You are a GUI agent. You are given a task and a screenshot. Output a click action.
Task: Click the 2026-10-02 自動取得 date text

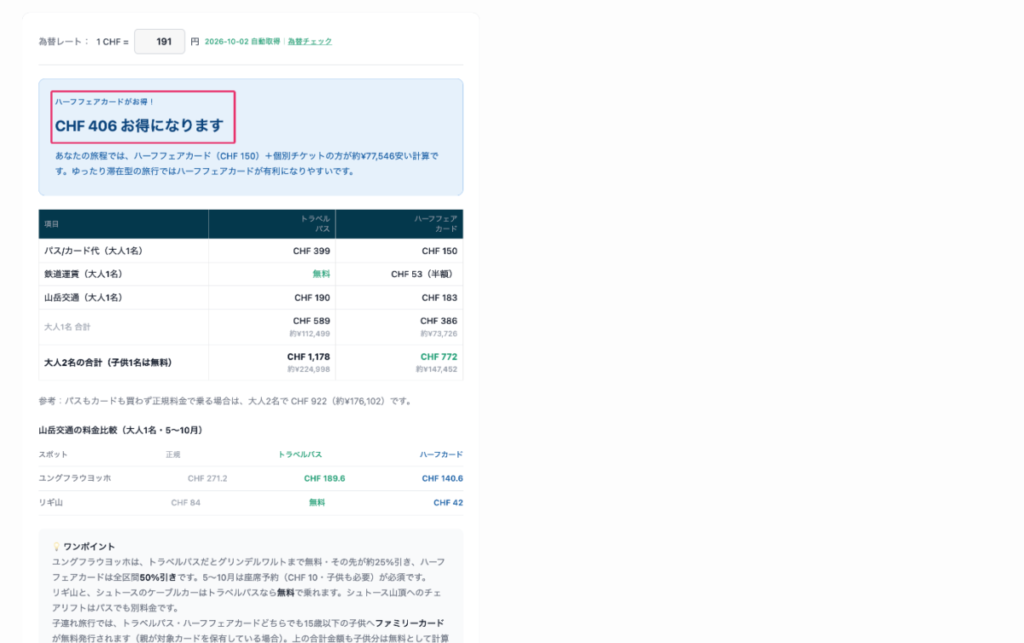[242, 42]
